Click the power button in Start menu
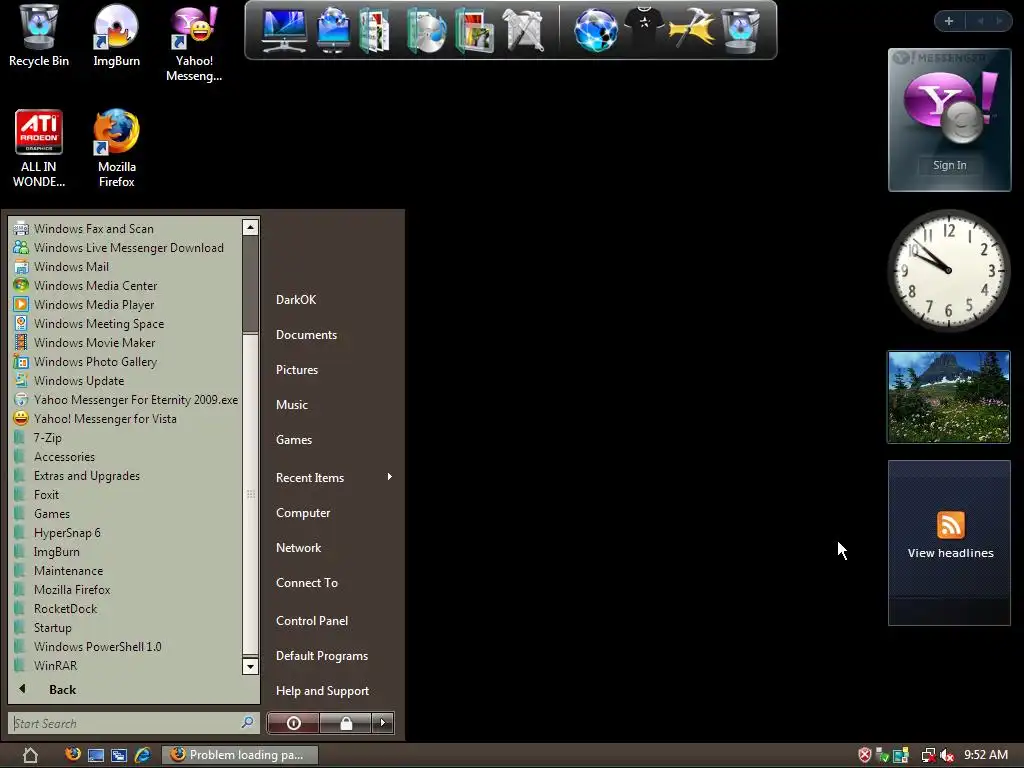Image resolution: width=1024 pixels, height=768 pixels. coord(293,722)
